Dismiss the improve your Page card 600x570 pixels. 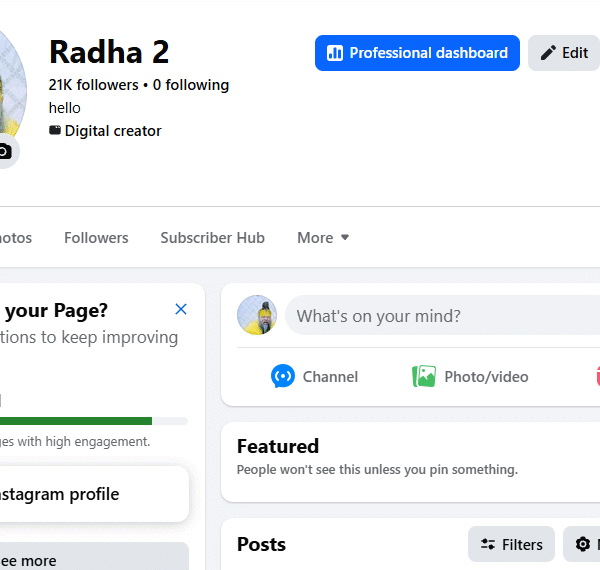[181, 309]
